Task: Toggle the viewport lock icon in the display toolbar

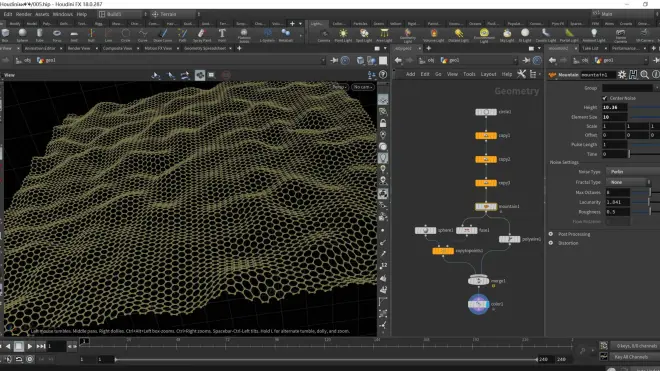Action: point(383,123)
